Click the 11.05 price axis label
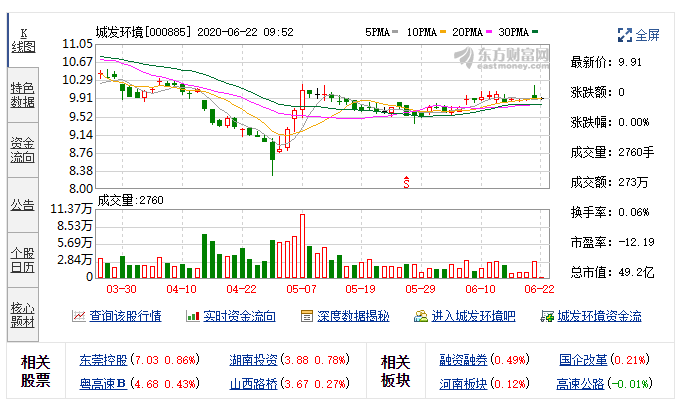This screenshot has height=408, width=686. 77,44
